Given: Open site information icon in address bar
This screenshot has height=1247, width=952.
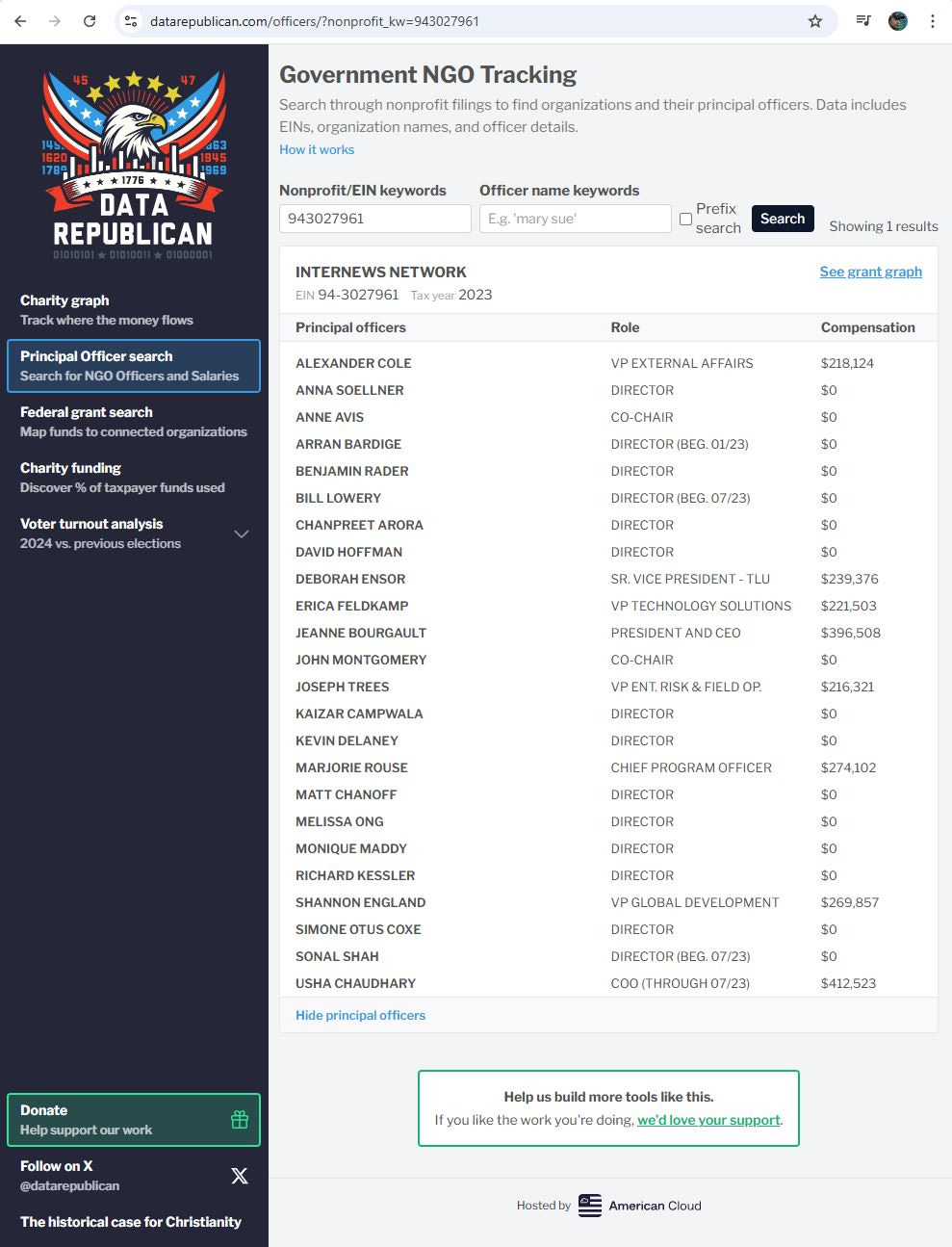Looking at the screenshot, I should click(132, 21).
